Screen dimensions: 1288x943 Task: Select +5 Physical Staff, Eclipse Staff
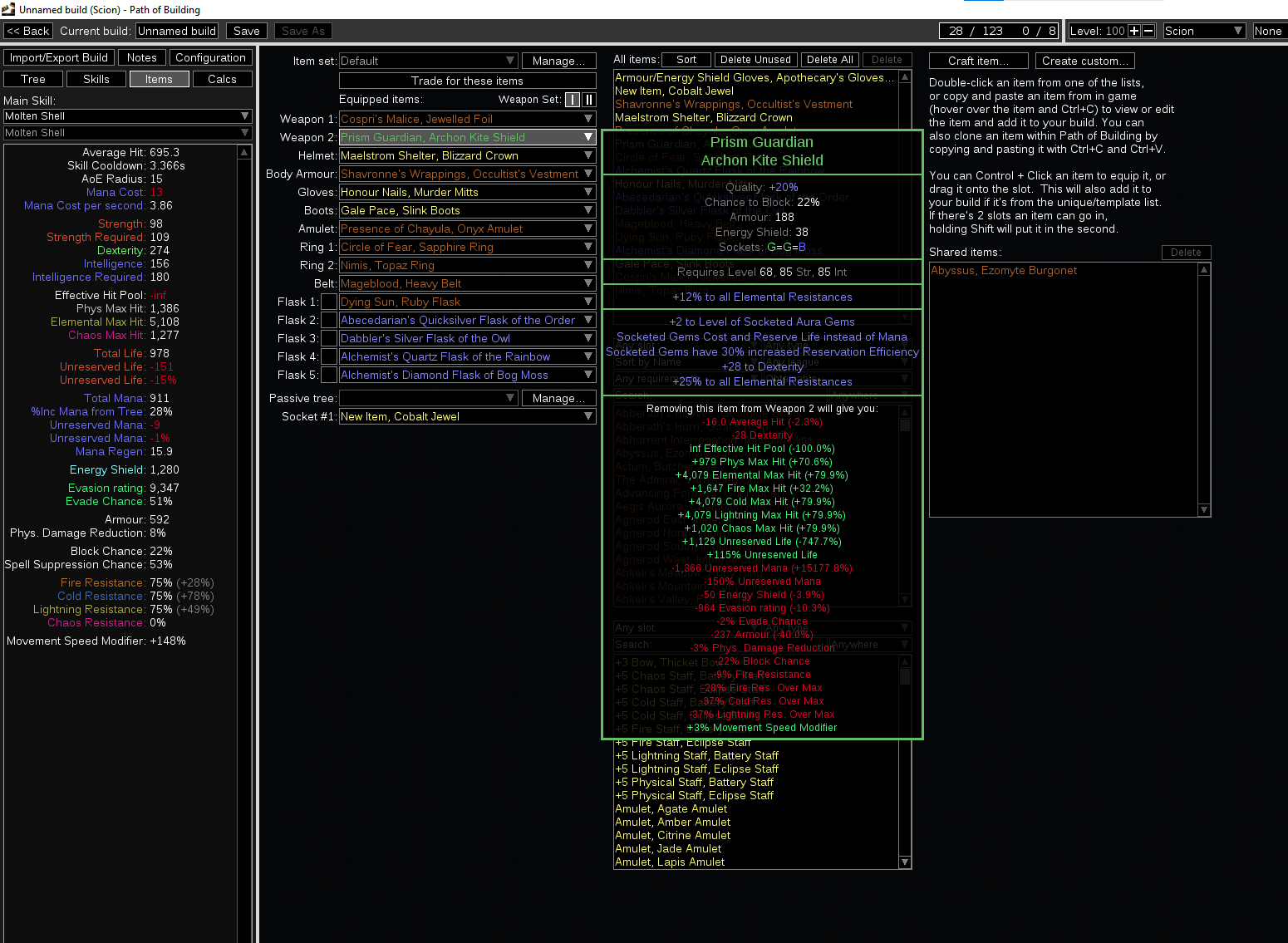point(756,795)
